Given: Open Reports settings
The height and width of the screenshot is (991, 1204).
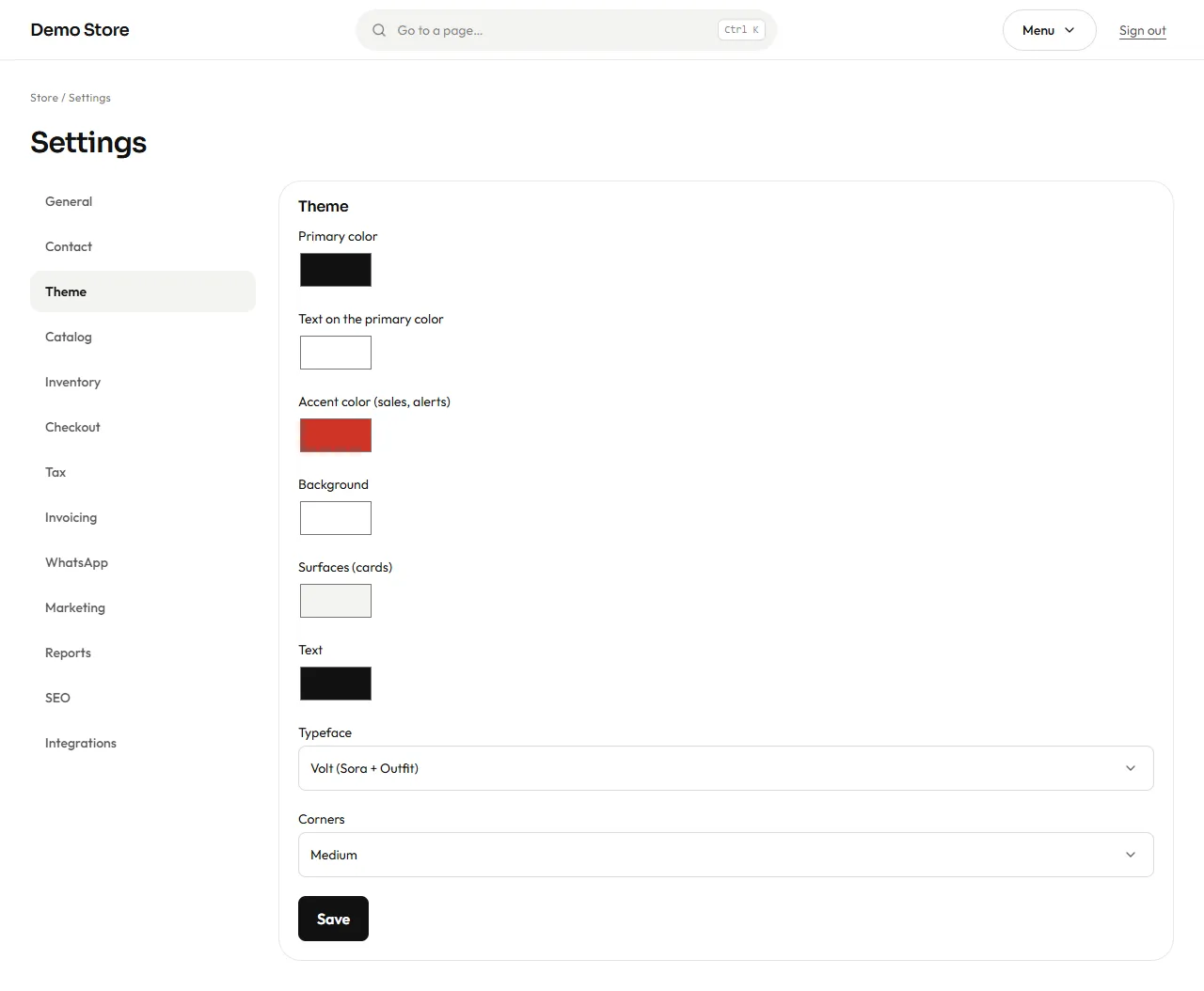Looking at the screenshot, I should (x=143, y=653).
